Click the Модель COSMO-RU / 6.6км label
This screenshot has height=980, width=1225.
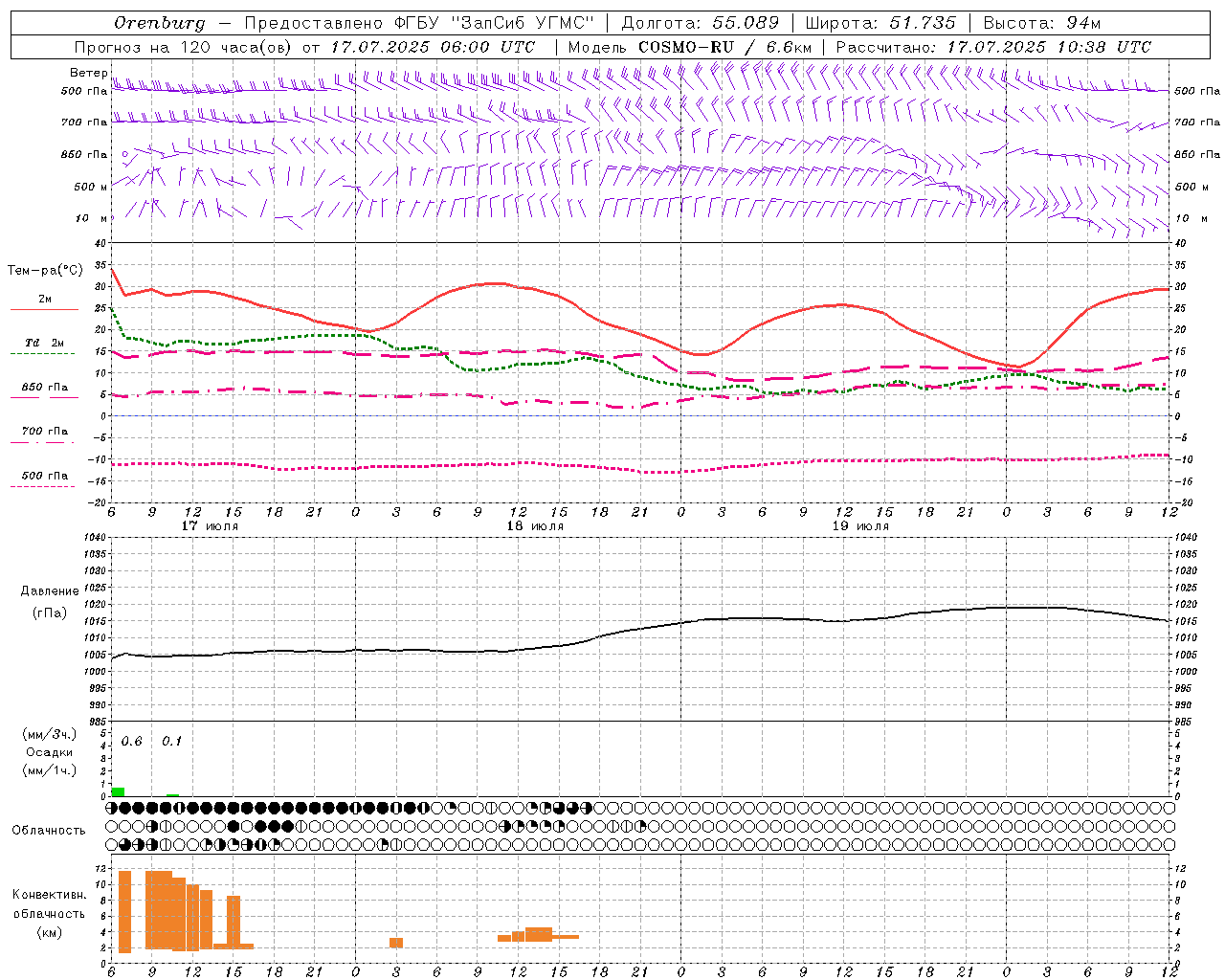click(690, 47)
